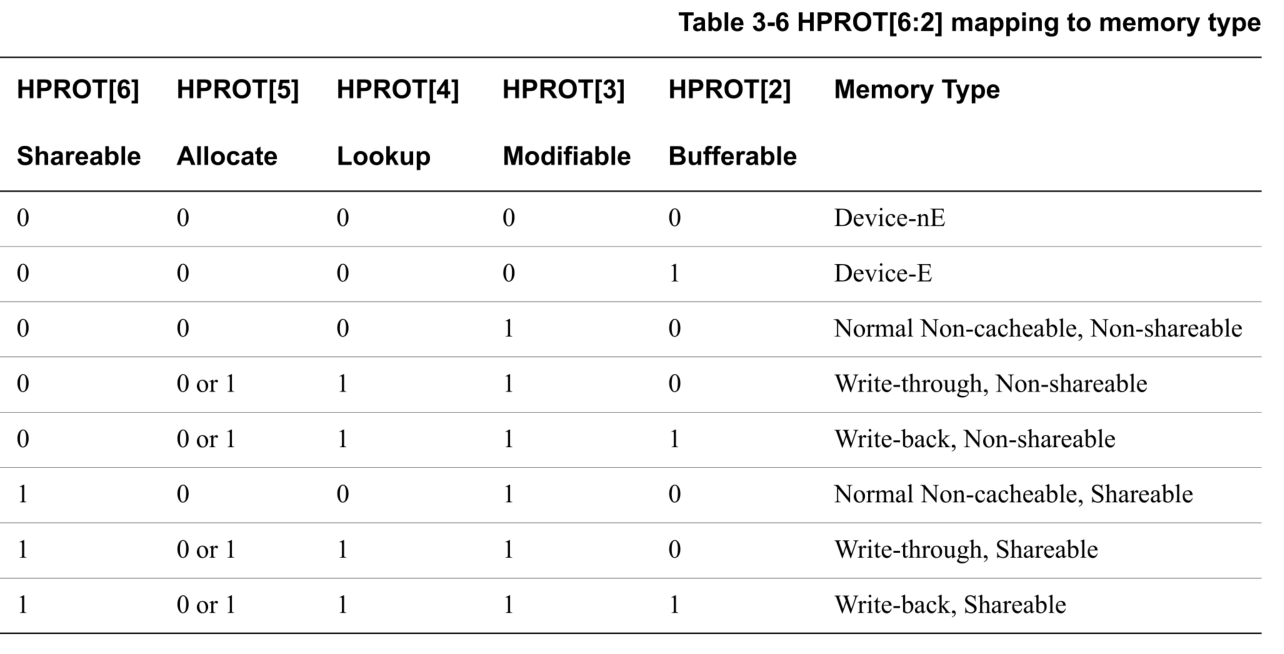Image resolution: width=1284 pixels, height=654 pixels.
Task: Select the Modifiable subheader label
Action: click(x=567, y=157)
